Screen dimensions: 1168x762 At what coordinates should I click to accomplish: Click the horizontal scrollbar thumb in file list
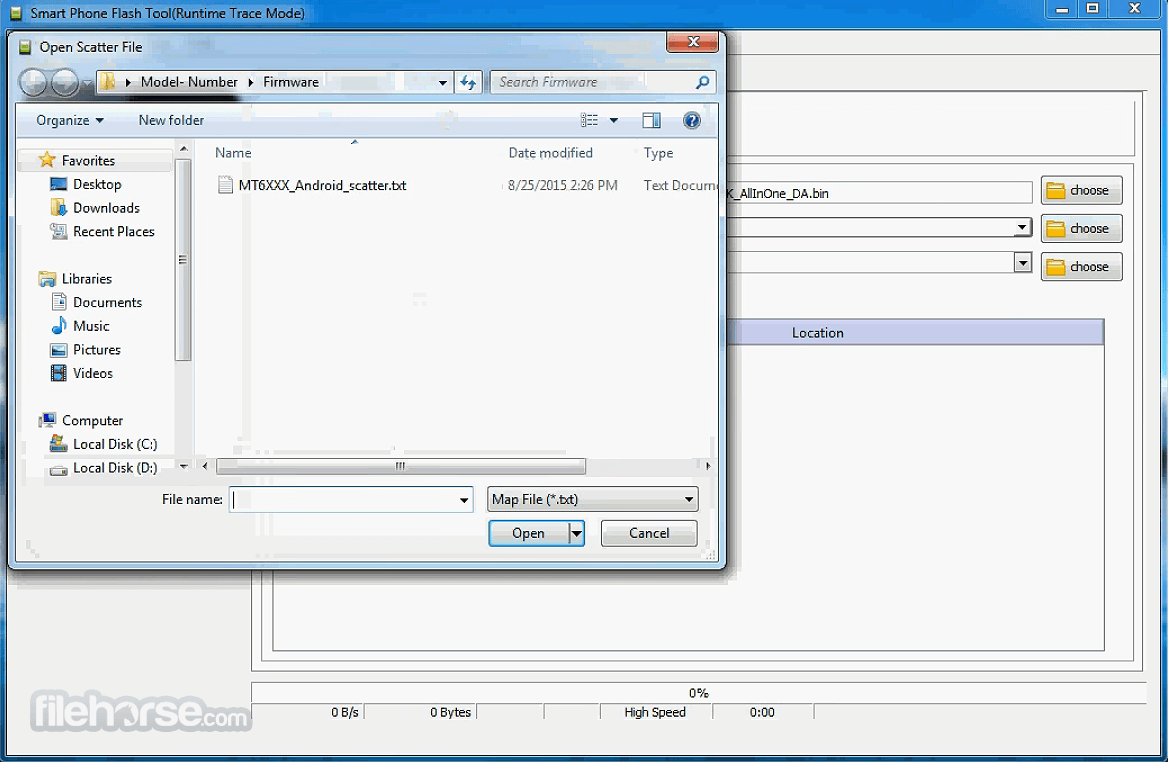point(400,466)
